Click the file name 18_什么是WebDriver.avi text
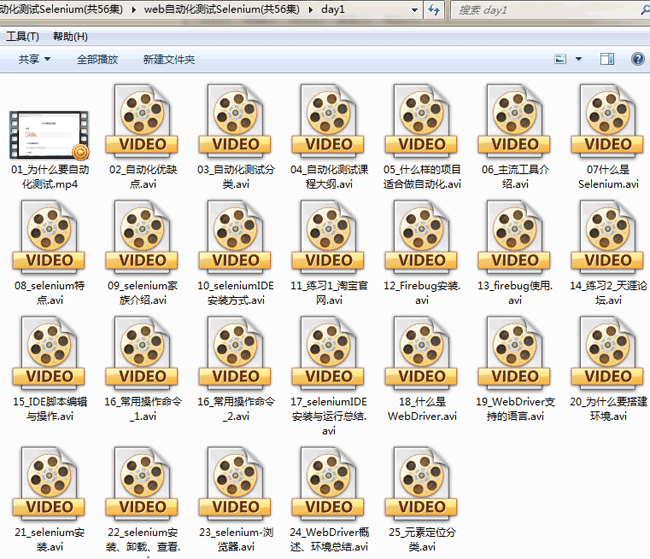The image size is (650, 559). tap(422, 409)
